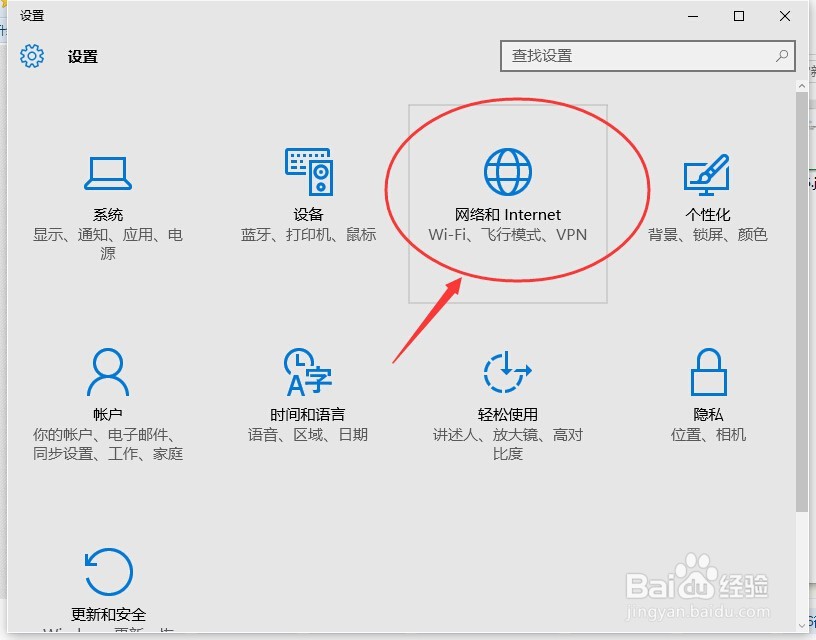The width and height of the screenshot is (816, 640).
Task: Open 设备 settings via the devices icon
Action: click(308, 170)
